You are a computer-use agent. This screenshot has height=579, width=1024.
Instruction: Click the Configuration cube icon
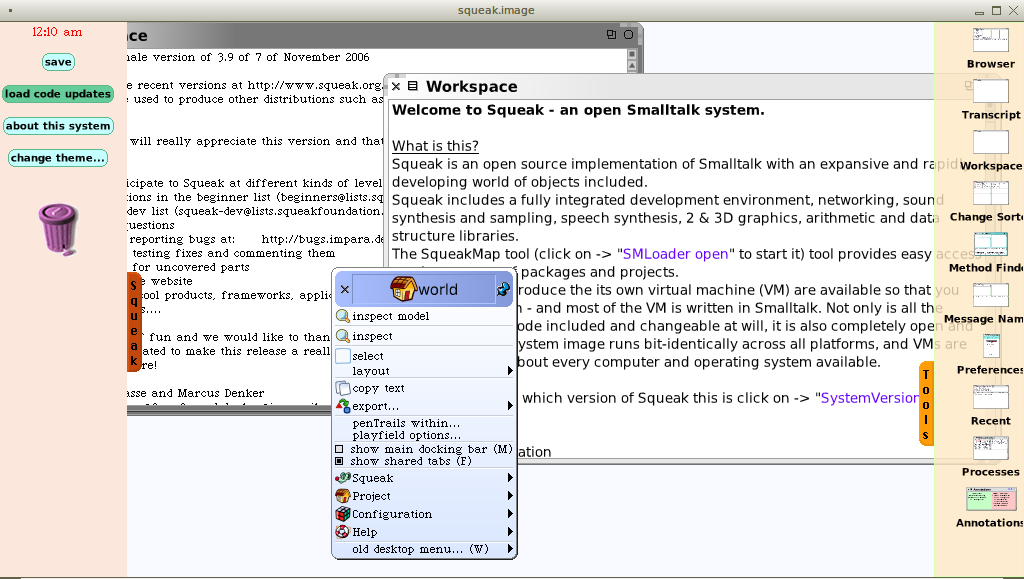343,514
